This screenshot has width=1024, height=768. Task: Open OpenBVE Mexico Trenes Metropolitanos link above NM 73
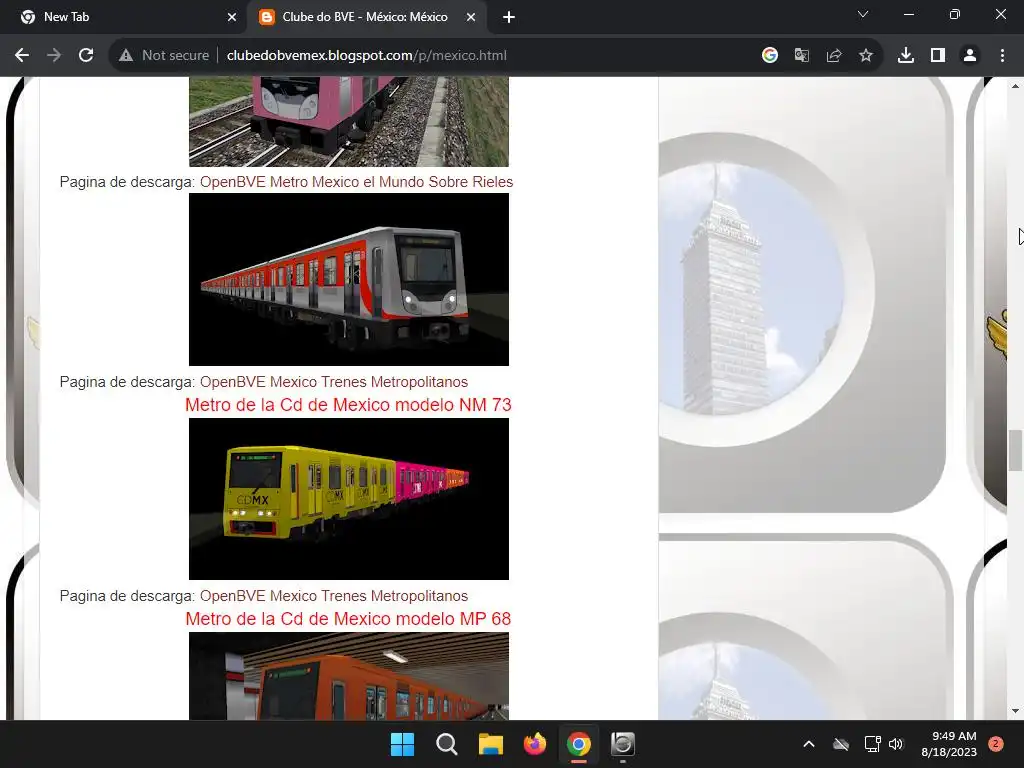[x=334, y=381]
